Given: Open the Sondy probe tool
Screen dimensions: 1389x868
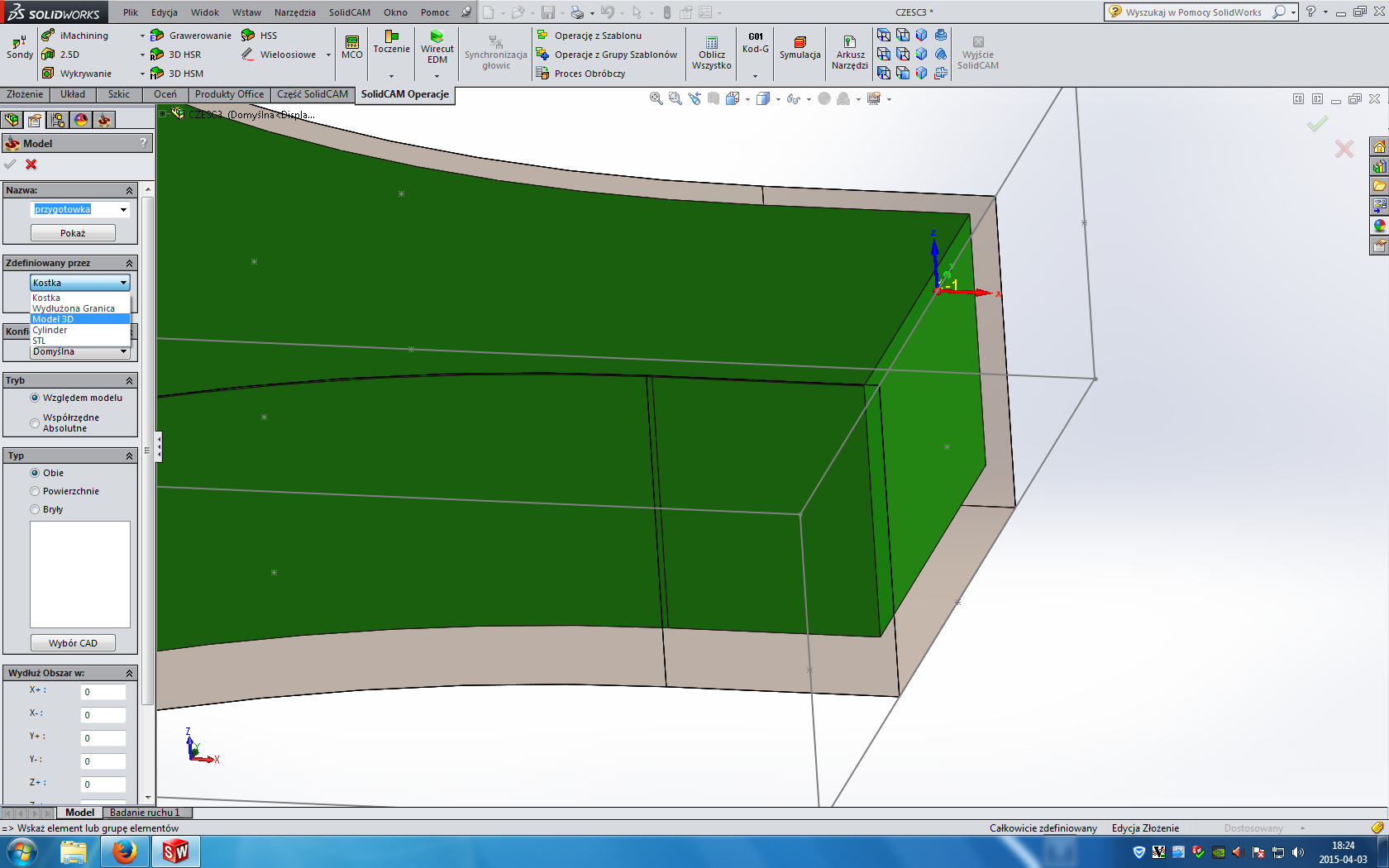Looking at the screenshot, I should tap(20, 47).
